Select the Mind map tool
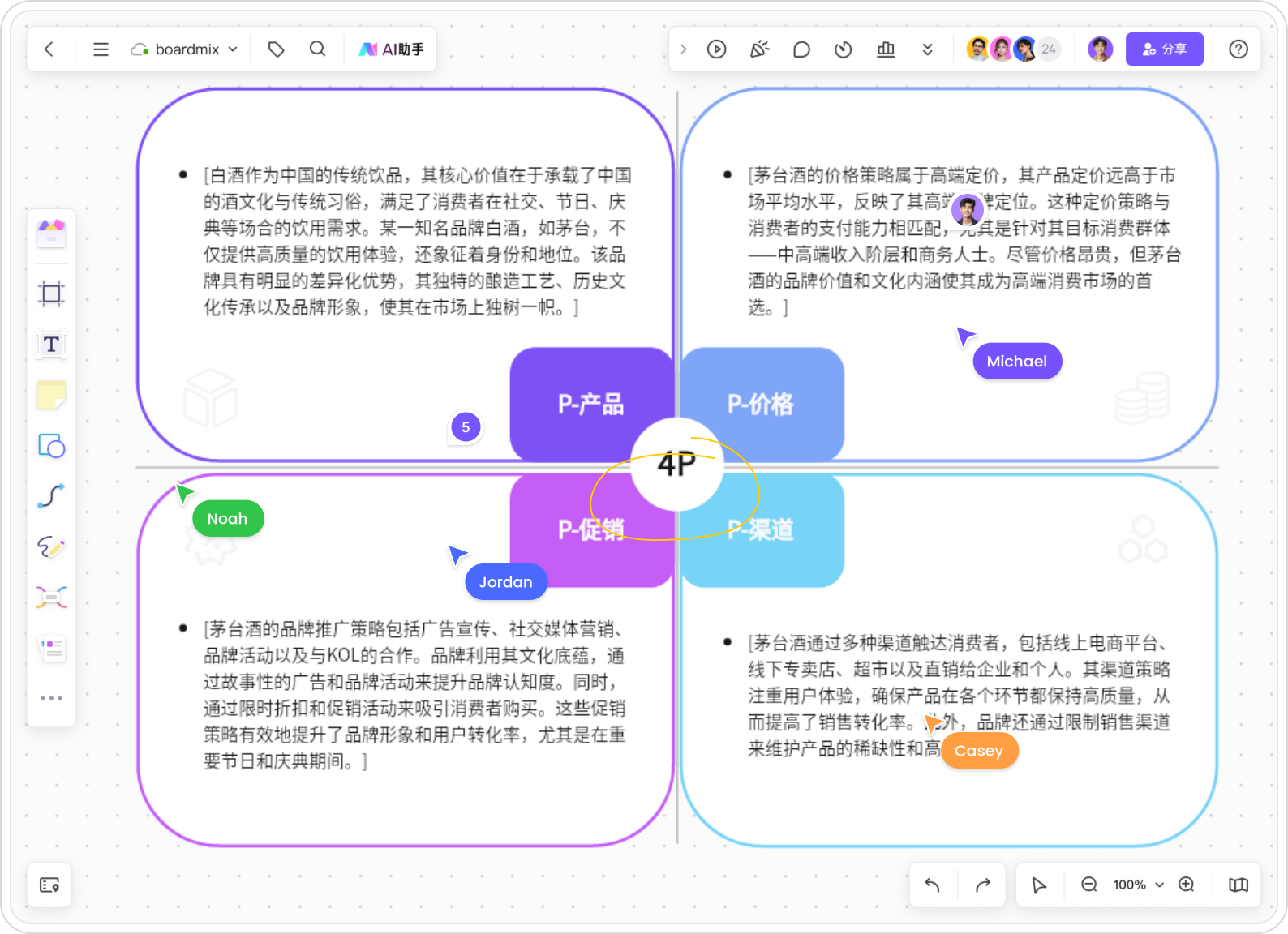 tap(51, 598)
